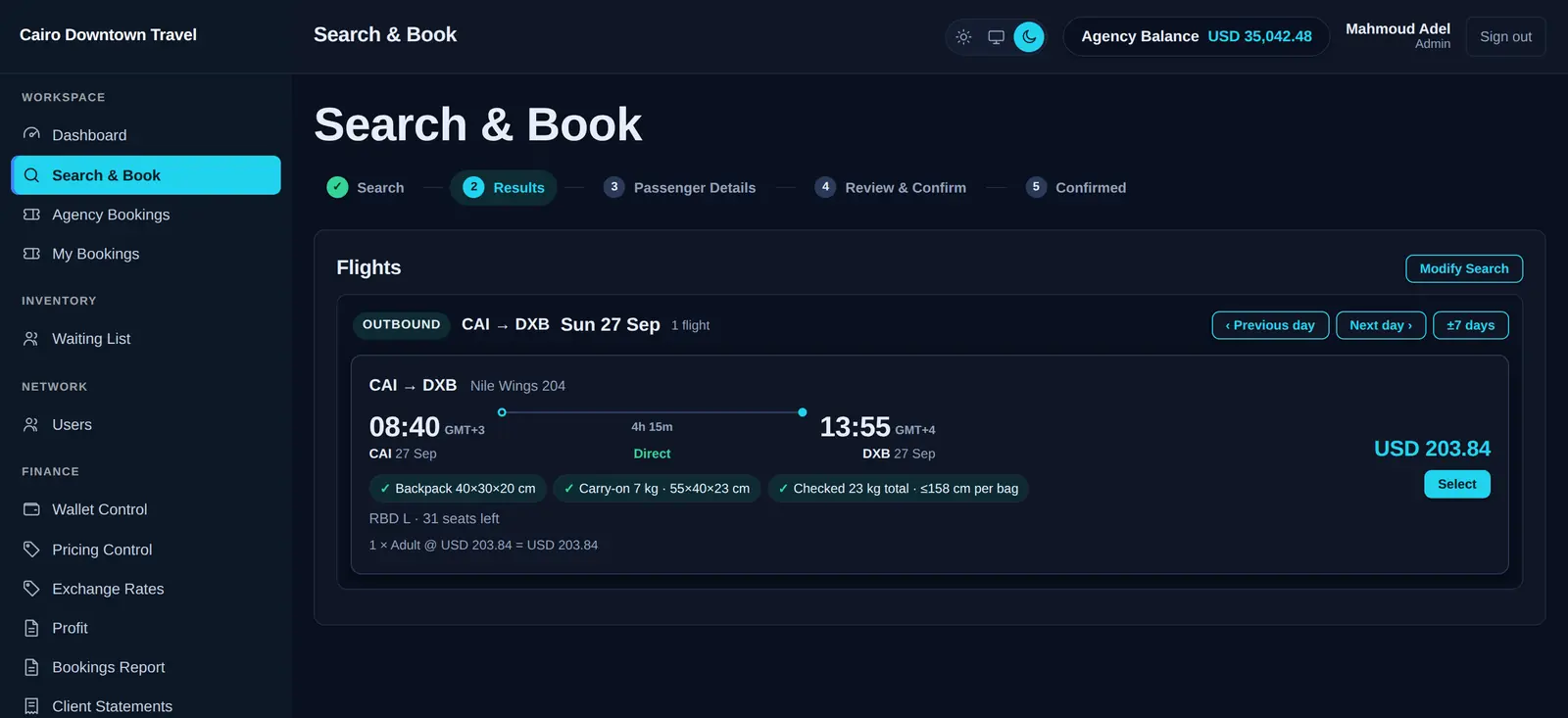Click the Carry-on 7 kg baggage chip
Image resolution: width=1568 pixels, height=718 pixels.
(x=657, y=488)
